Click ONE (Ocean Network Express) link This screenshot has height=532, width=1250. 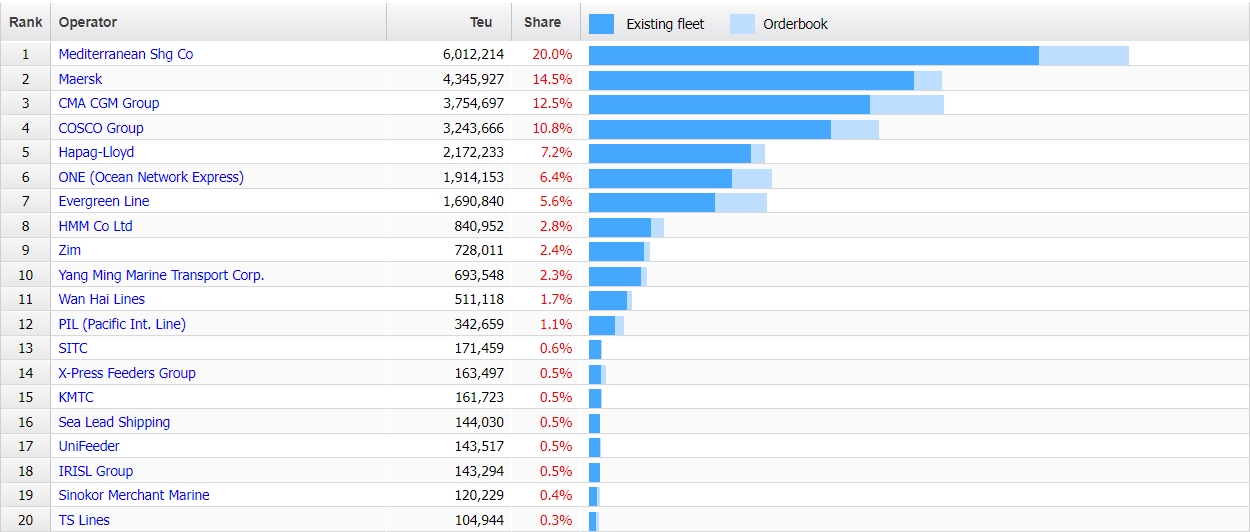click(x=150, y=177)
